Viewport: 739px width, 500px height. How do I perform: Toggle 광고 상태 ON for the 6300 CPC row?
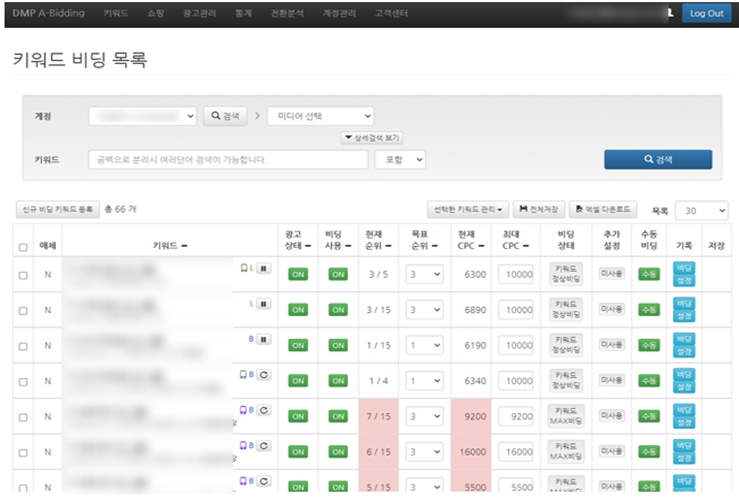click(x=298, y=274)
